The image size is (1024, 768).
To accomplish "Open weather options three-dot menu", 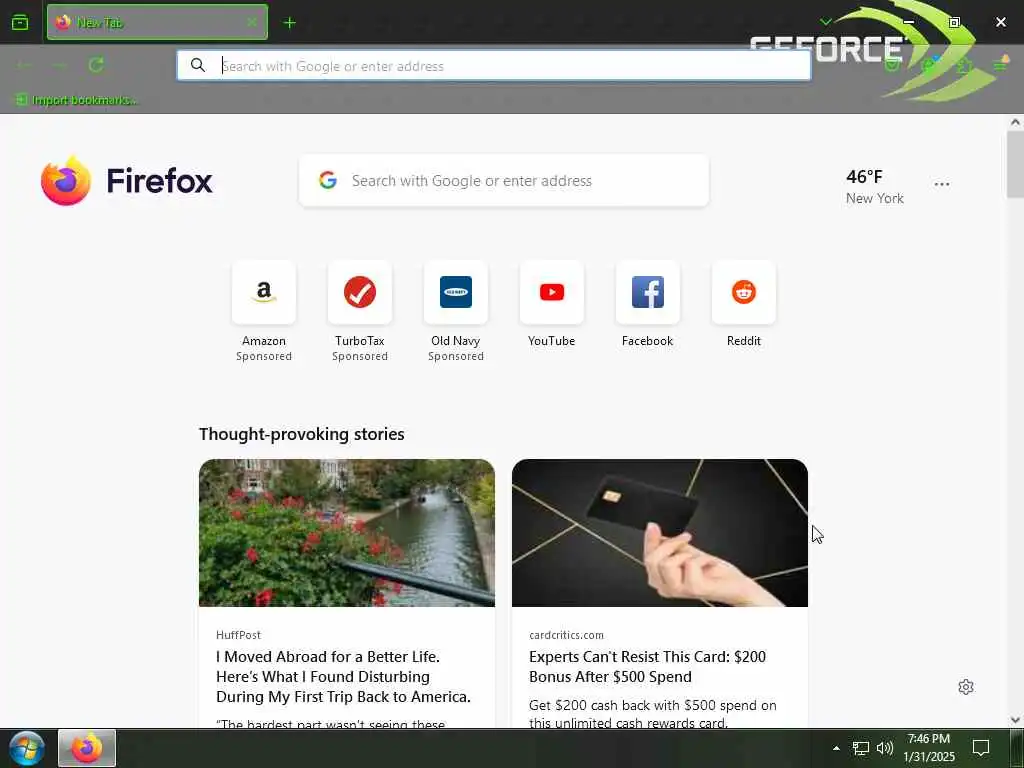I will point(942,184).
